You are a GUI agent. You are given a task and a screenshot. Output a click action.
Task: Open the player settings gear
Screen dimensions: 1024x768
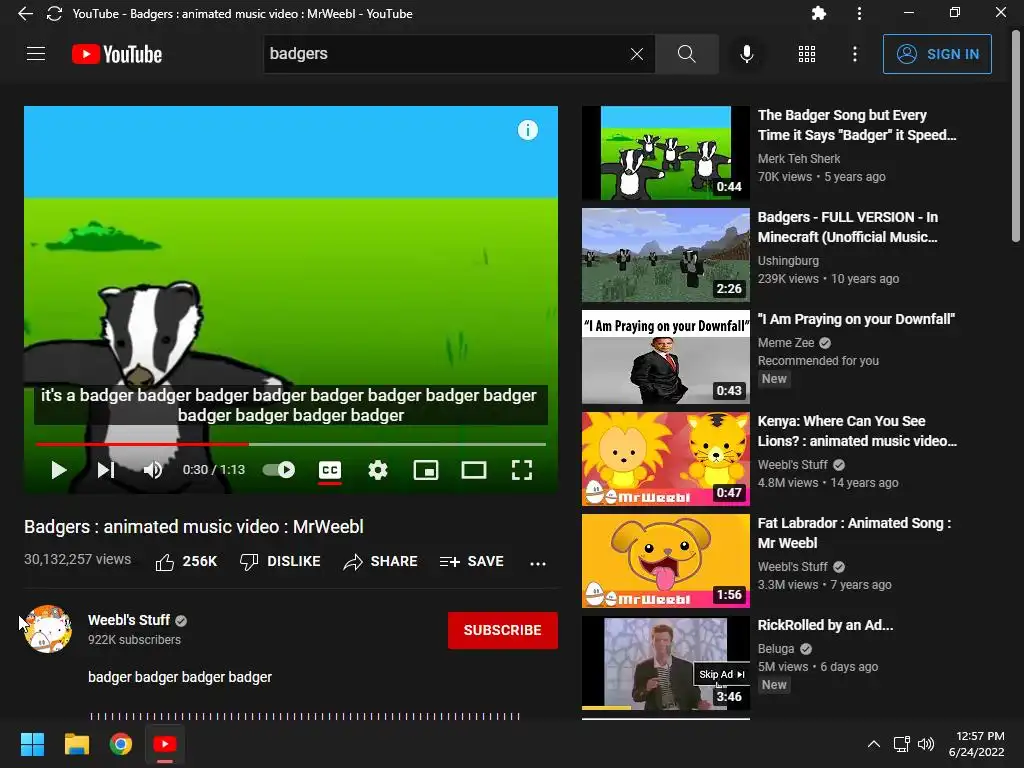click(x=377, y=470)
